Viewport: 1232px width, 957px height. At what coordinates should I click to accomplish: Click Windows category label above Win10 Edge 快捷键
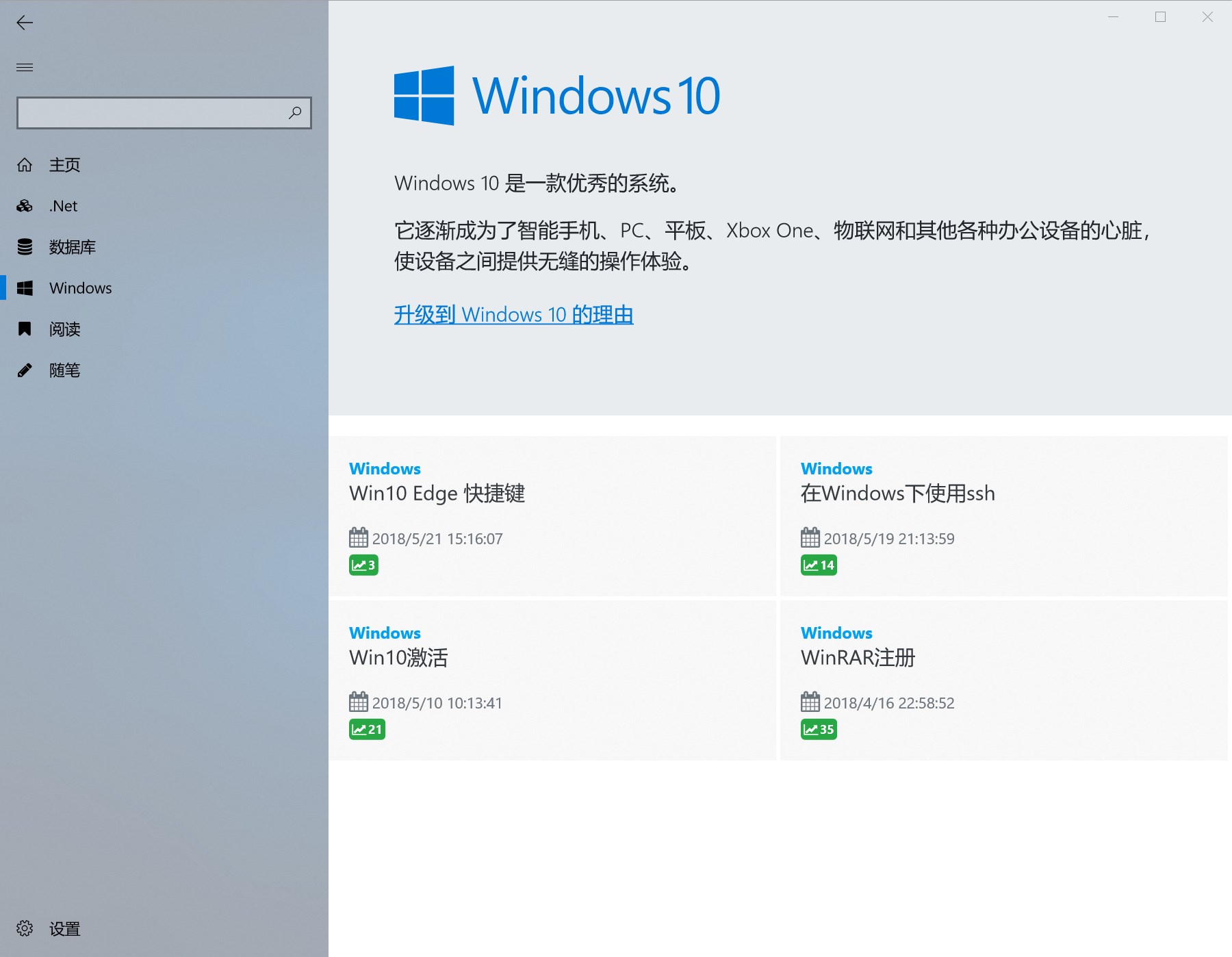pyautogui.click(x=385, y=469)
